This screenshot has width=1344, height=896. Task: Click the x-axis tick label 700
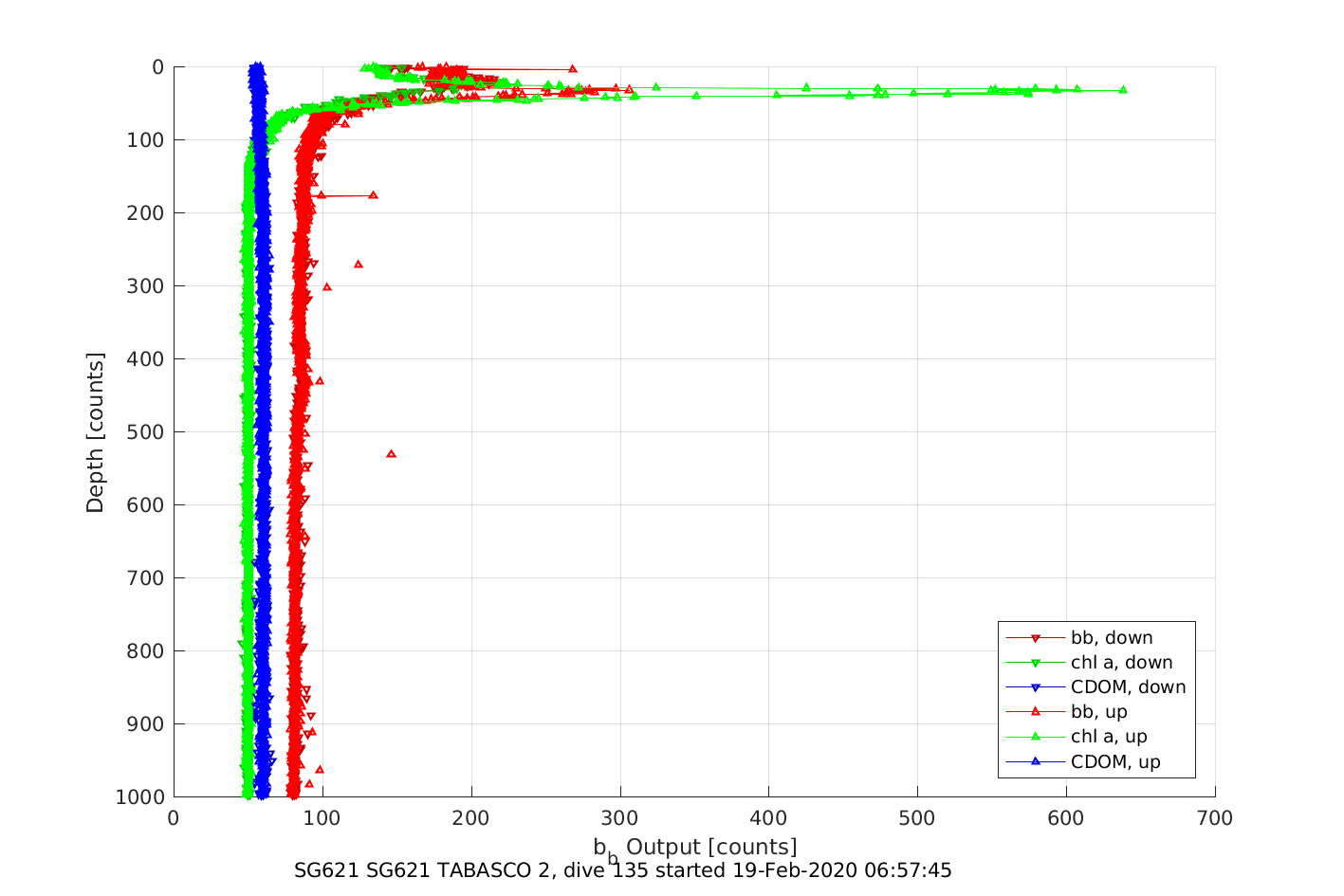(x=1215, y=818)
